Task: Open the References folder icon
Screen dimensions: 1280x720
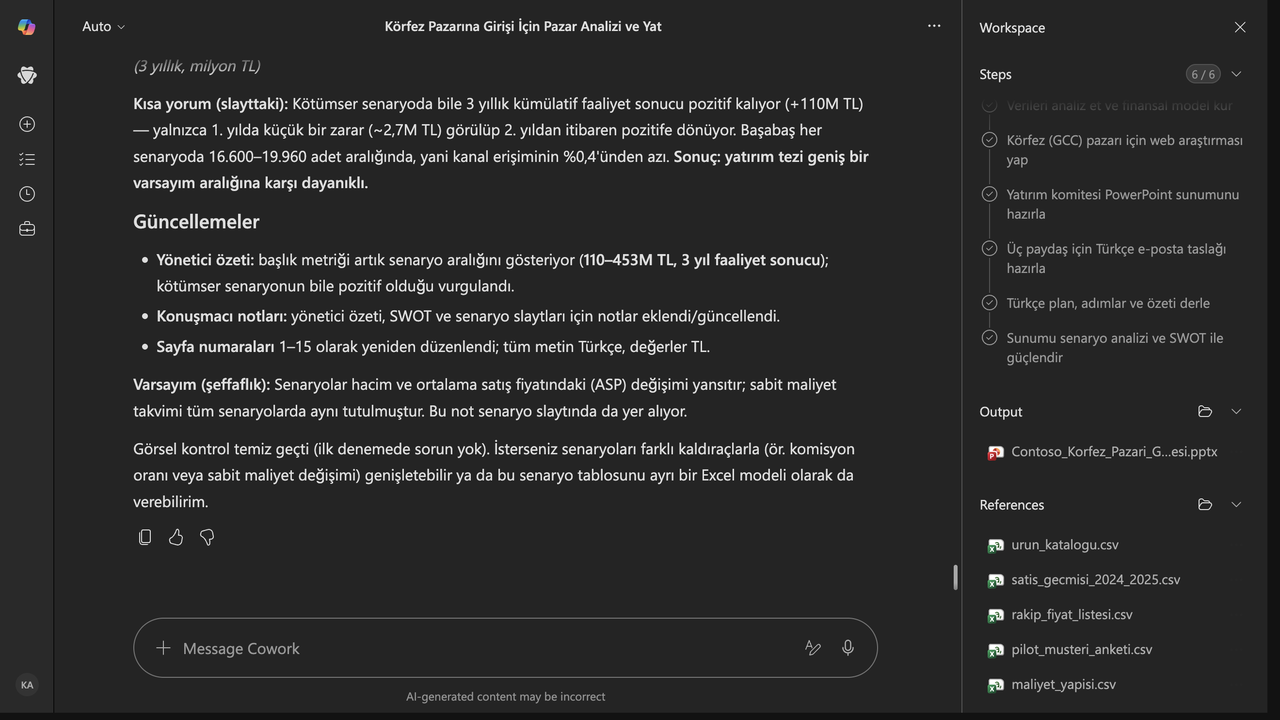Action: [1205, 504]
